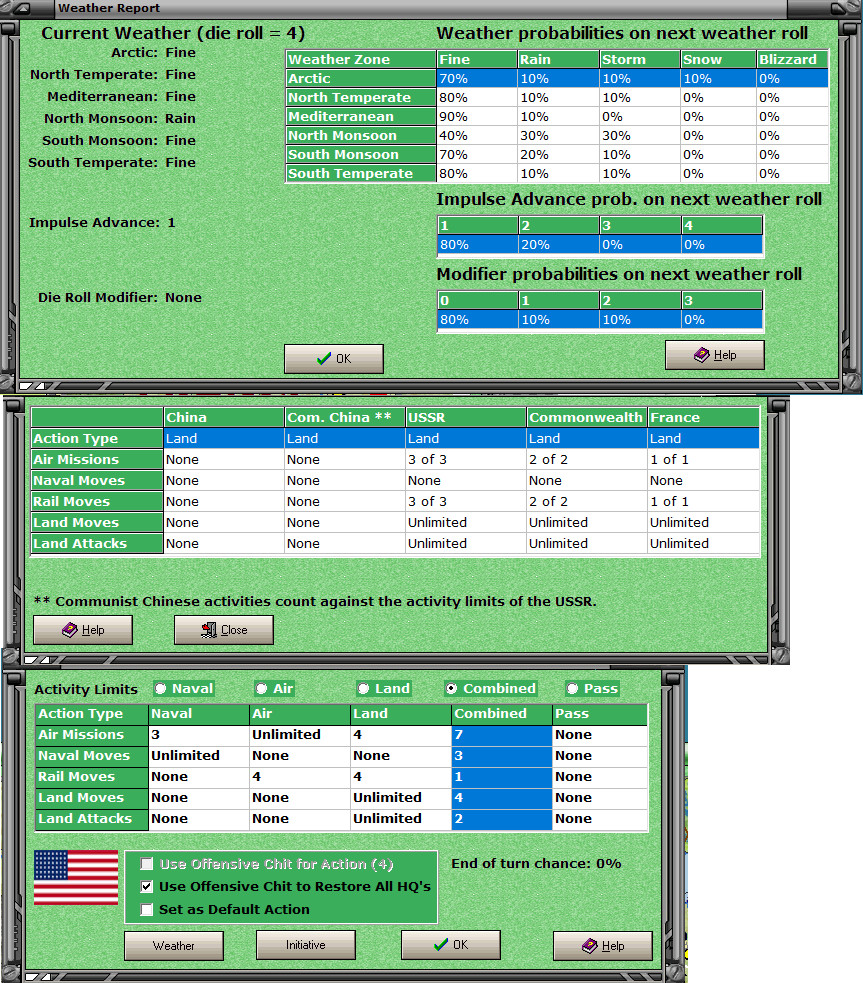
Task: Click the Arctic weather zone row header
Action: click(361, 78)
